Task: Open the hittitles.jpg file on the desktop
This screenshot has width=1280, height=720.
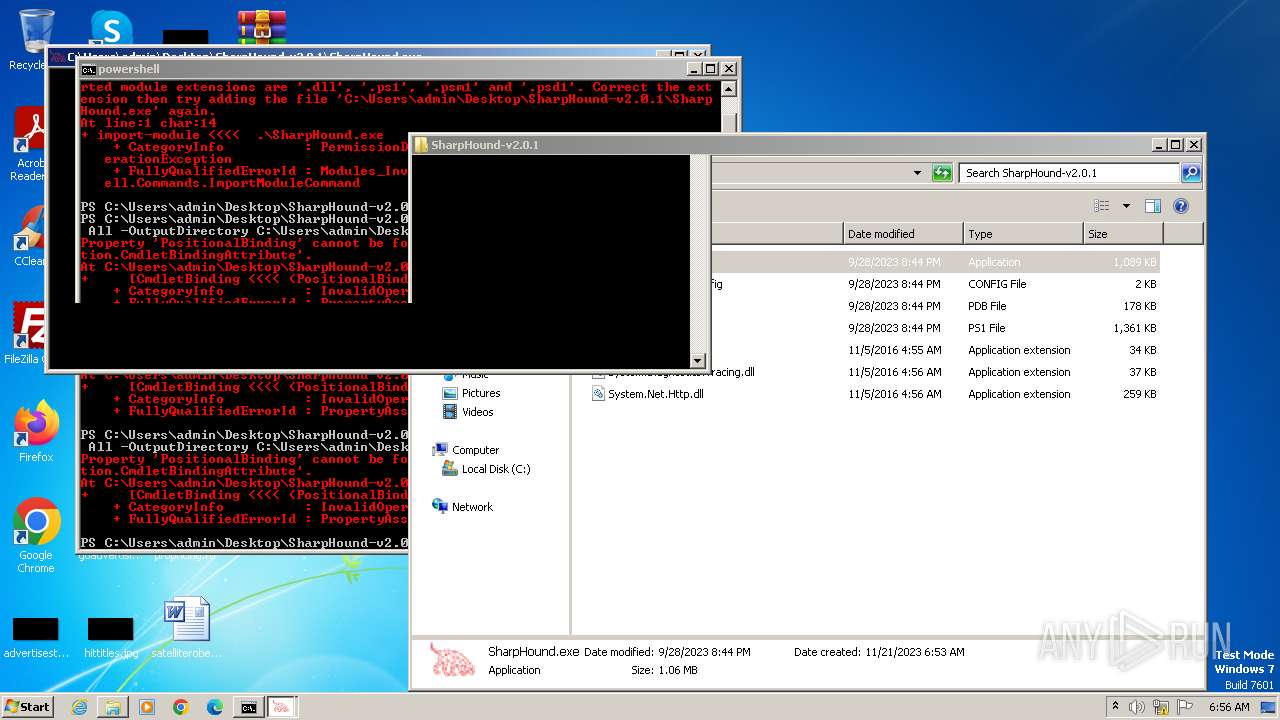Action: [111, 637]
